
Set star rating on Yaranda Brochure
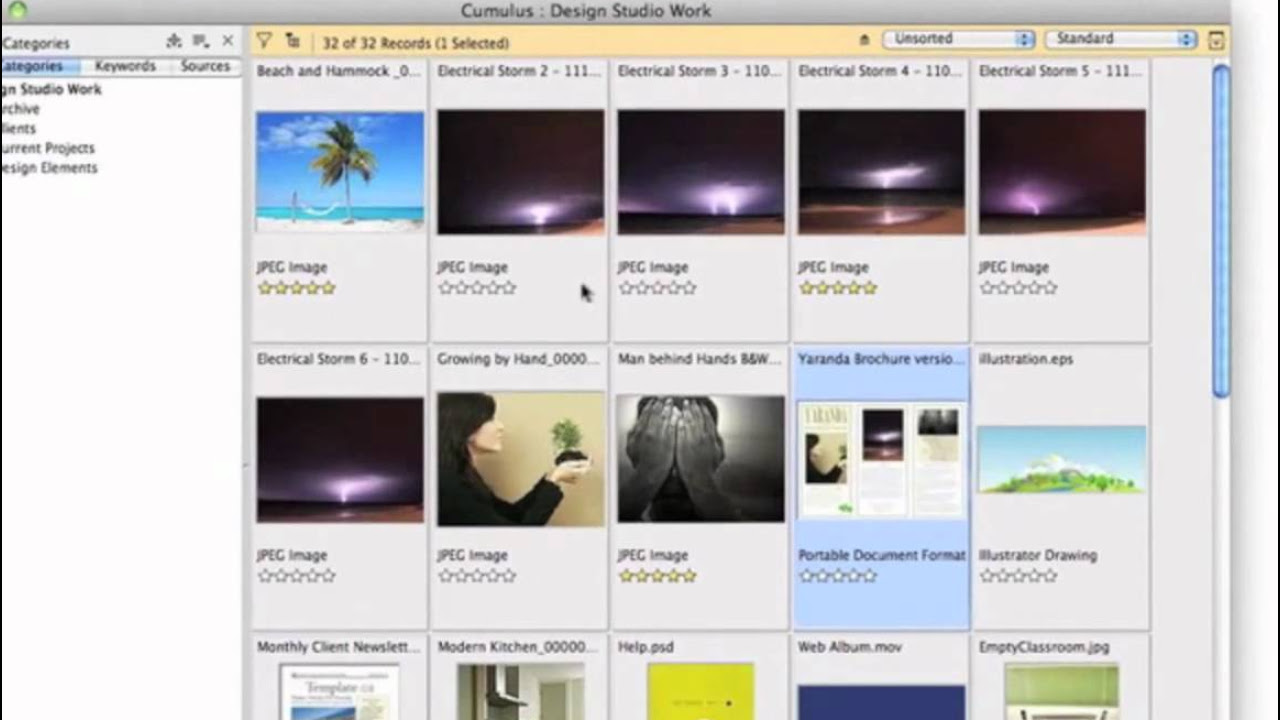838,576
